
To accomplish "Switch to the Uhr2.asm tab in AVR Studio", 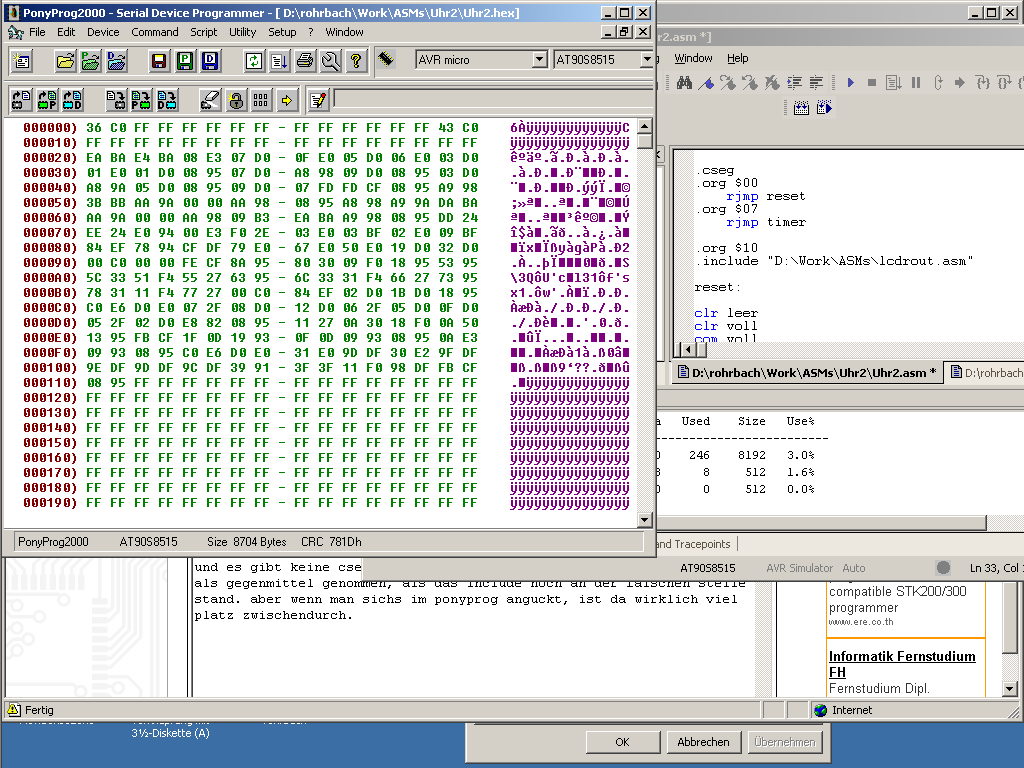I will click(x=808, y=373).
